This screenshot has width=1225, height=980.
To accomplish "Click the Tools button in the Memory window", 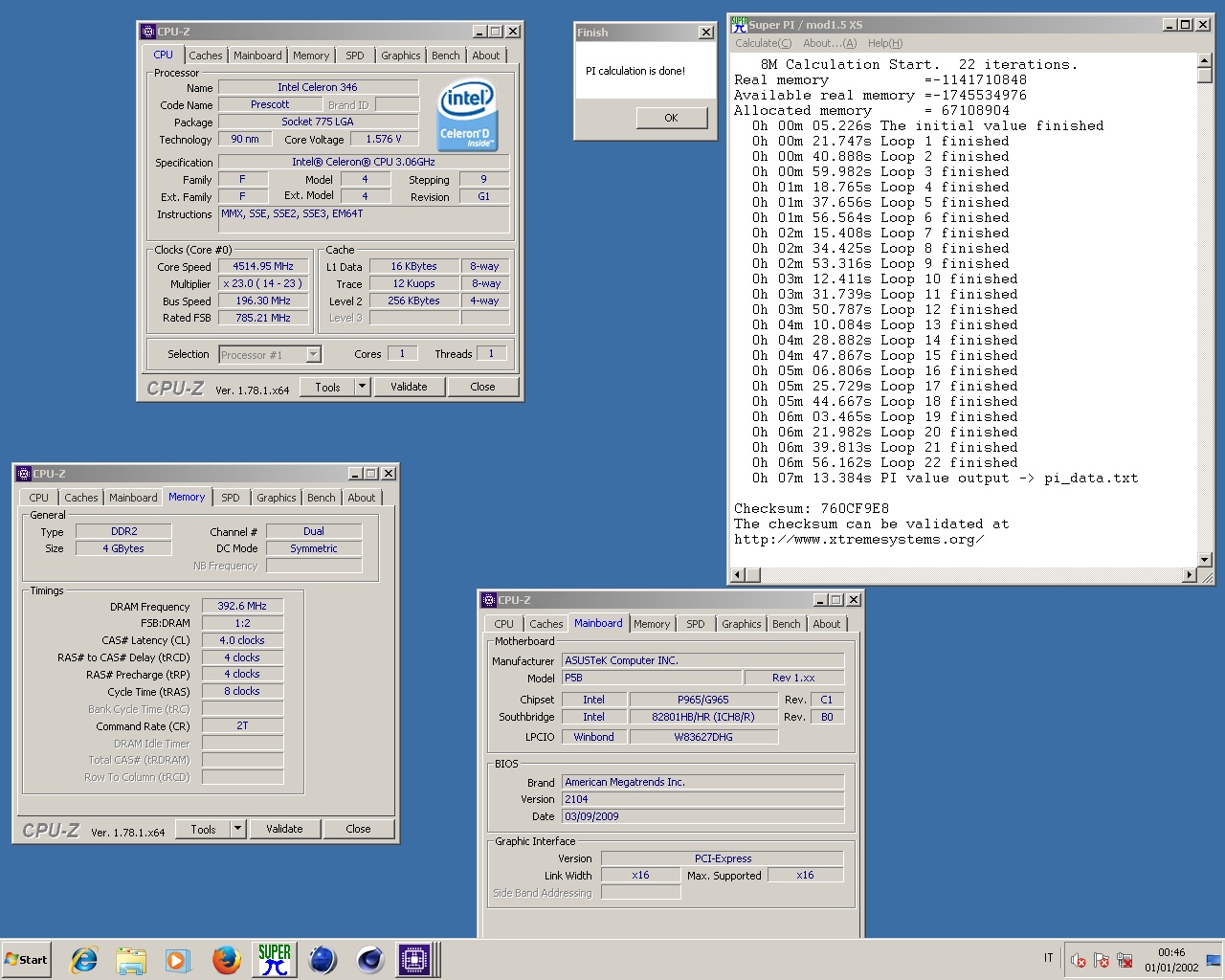I will click(203, 829).
